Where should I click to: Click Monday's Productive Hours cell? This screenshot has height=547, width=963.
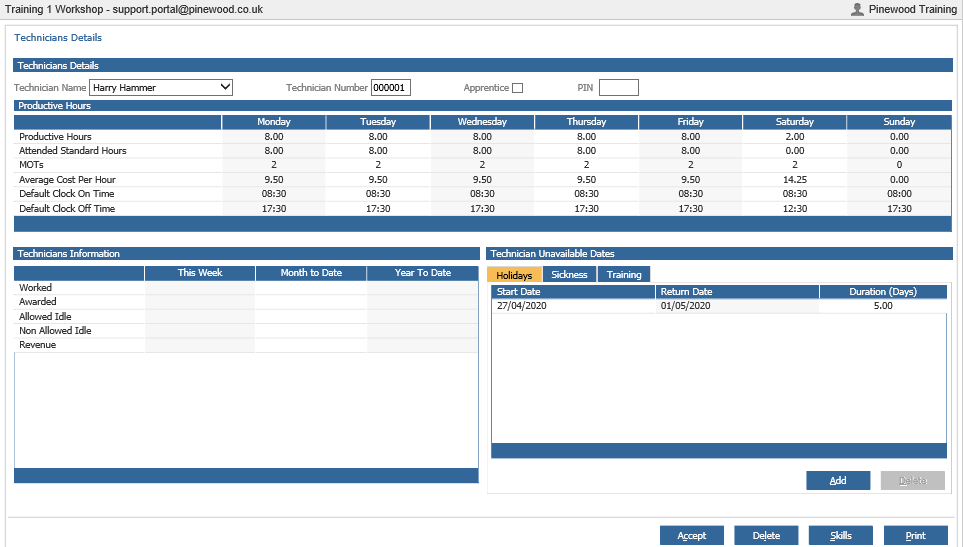274,136
